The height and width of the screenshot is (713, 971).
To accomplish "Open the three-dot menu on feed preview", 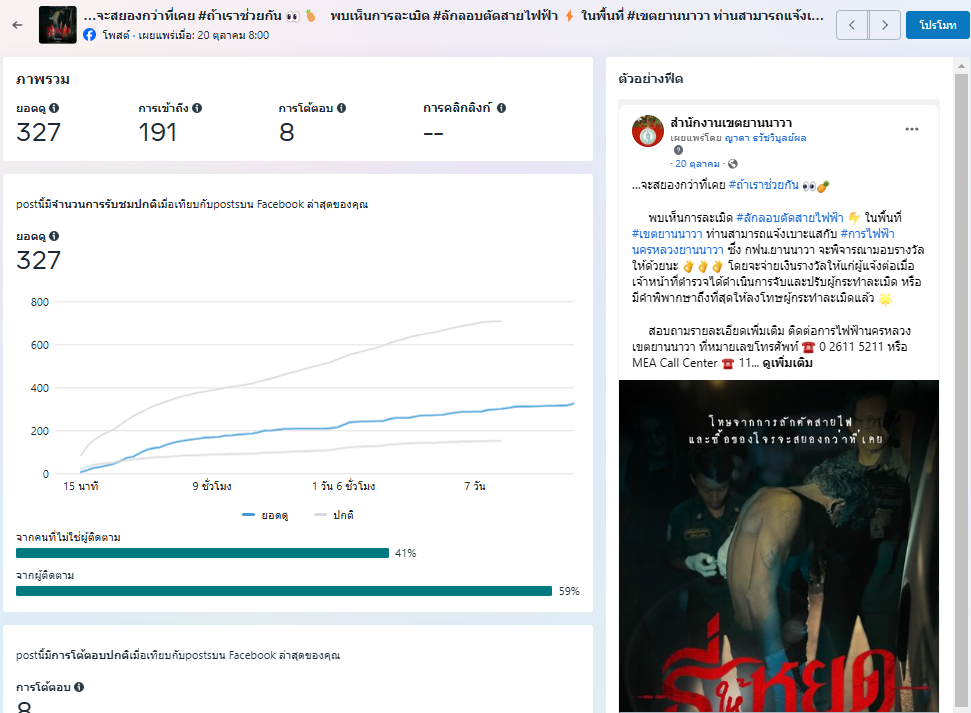I will (x=911, y=129).
